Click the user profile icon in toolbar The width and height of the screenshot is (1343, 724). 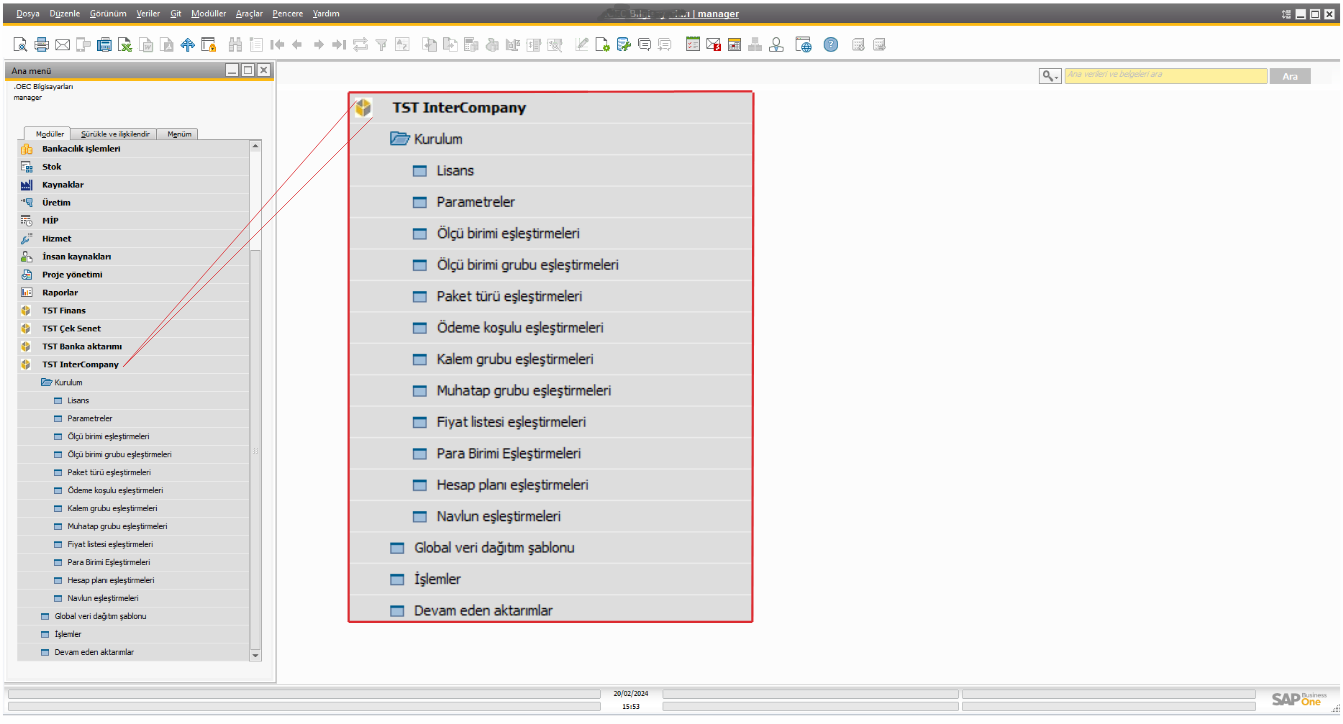coord(776,45)
